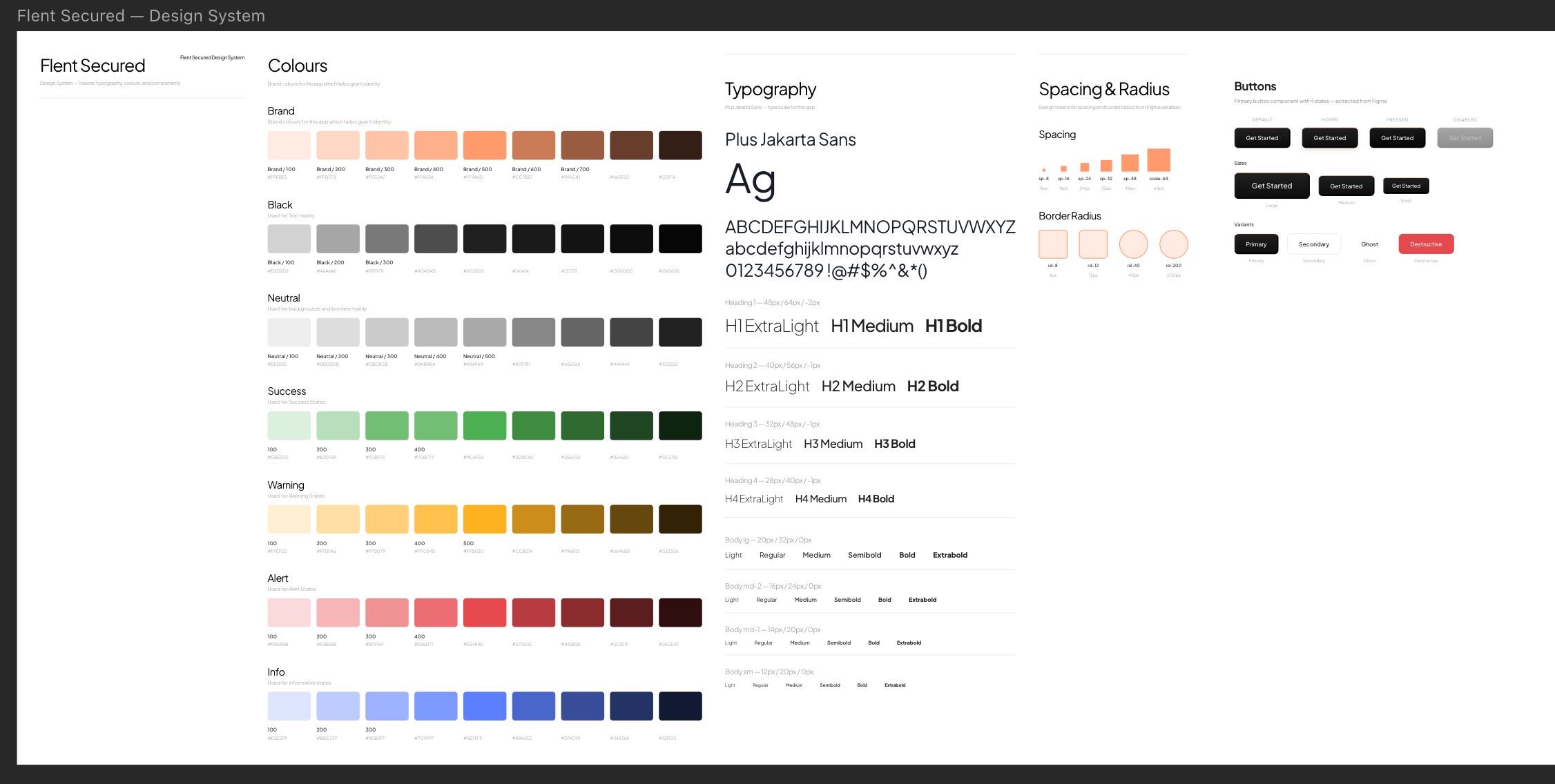The width and height of the screenshot is (1555, 784).
Task: Click the Ghost variant button
Action: pyautogui.click(x=1369, y=244)
